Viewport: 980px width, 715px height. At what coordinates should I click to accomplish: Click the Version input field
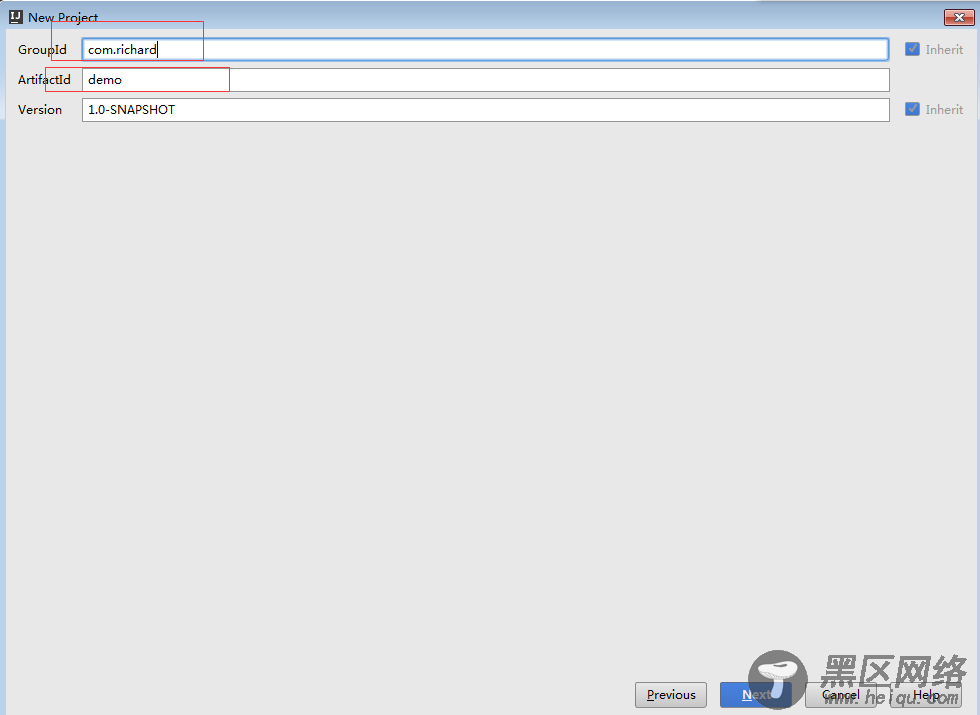485,109
